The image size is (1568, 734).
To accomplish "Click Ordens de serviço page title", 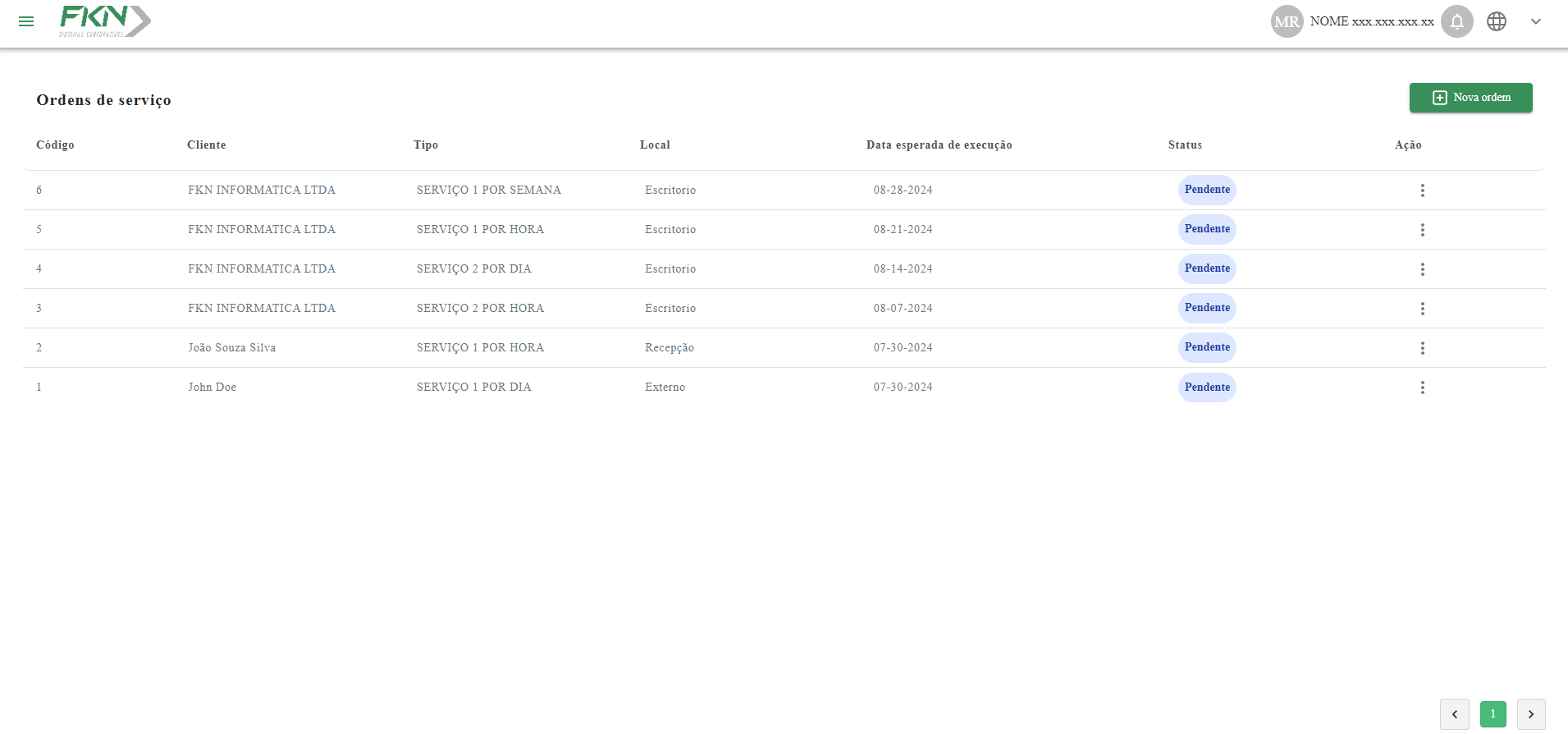I will pos(103,100).
